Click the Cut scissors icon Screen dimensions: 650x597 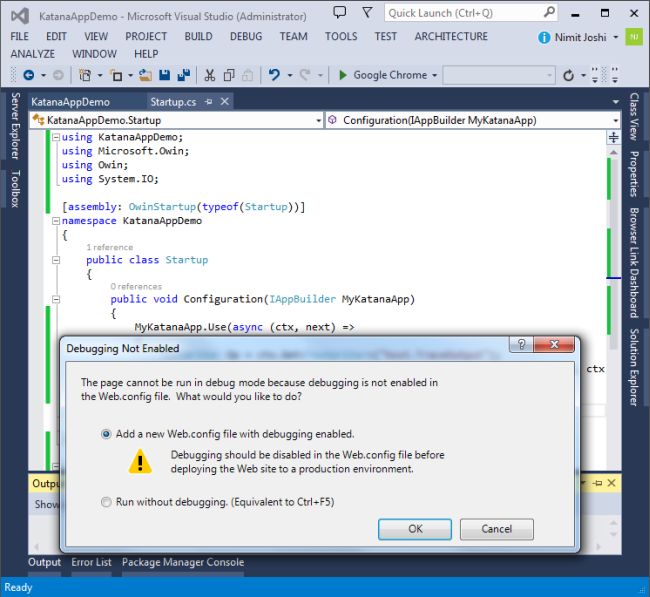click(210, 75)
